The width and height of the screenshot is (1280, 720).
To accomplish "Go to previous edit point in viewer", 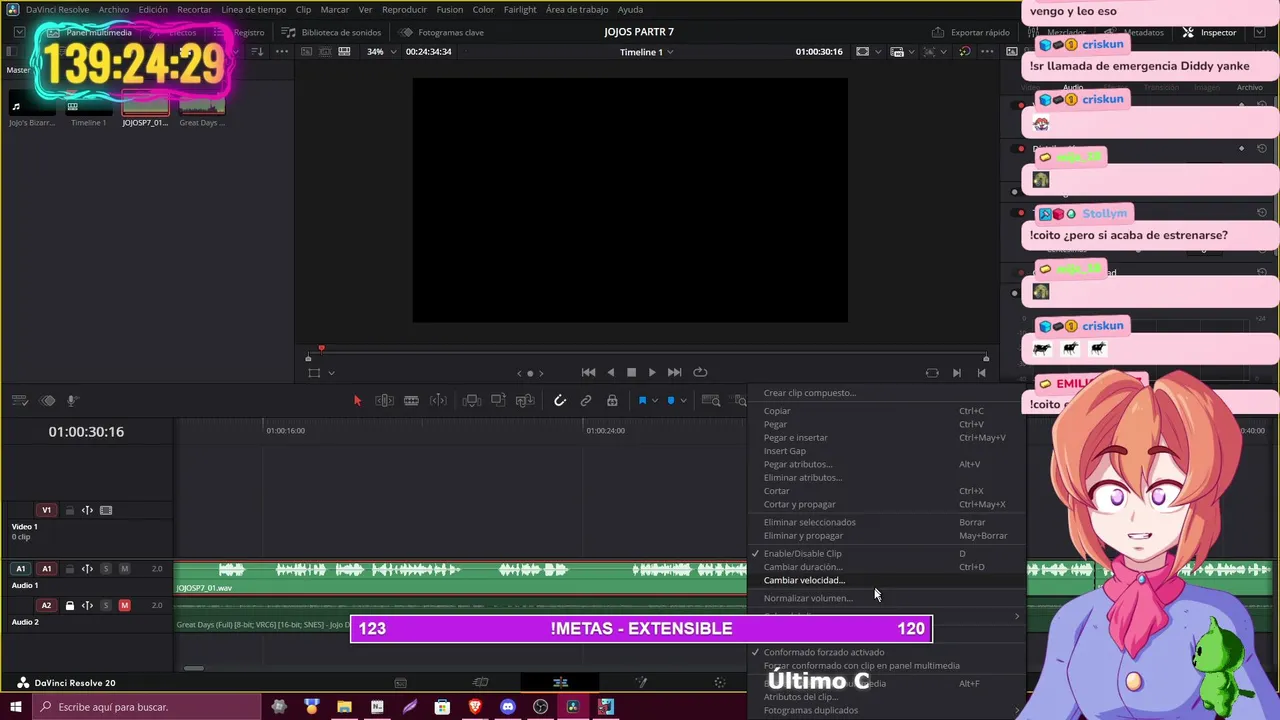I will tap(981, 373).
